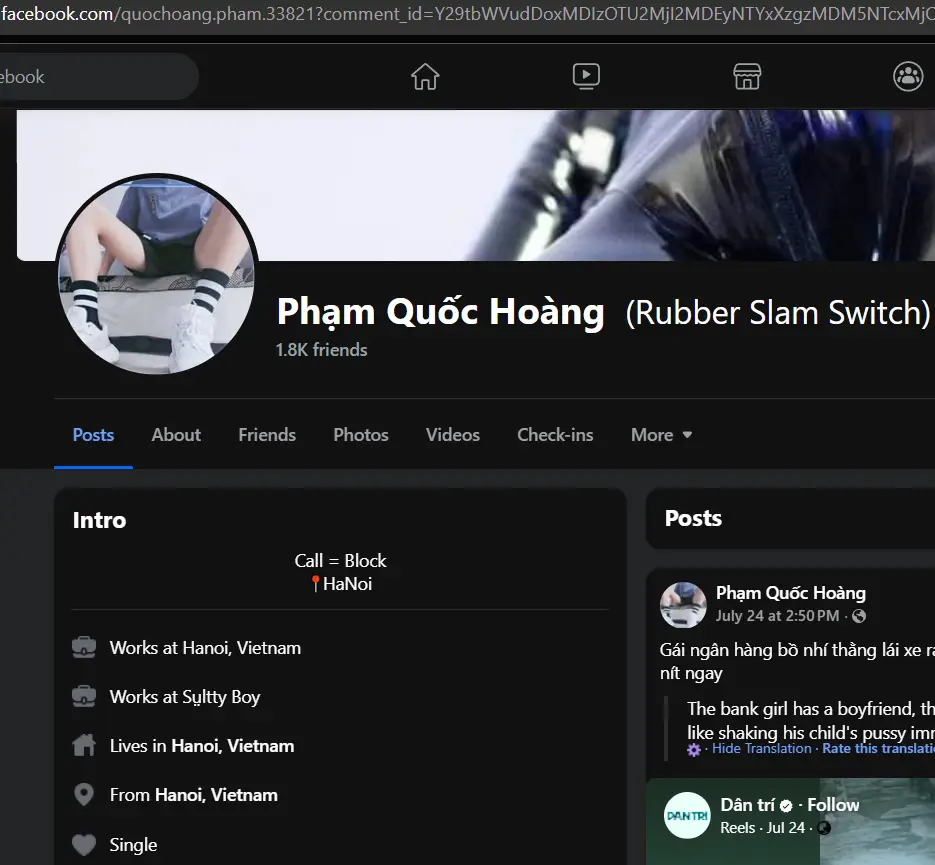Screen dimensions: 935x865
Task: Open the Groups icon in top bar
Action: point(908,76)
